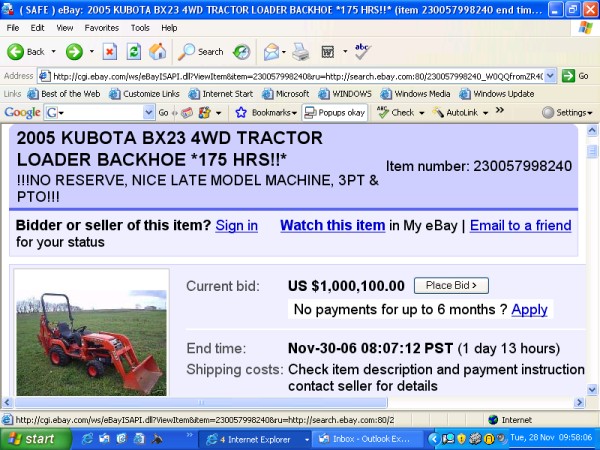Image resolution: width=600 pixels, height=450 pixels.
Task: Open the View menu
Action: pos(65,28)
